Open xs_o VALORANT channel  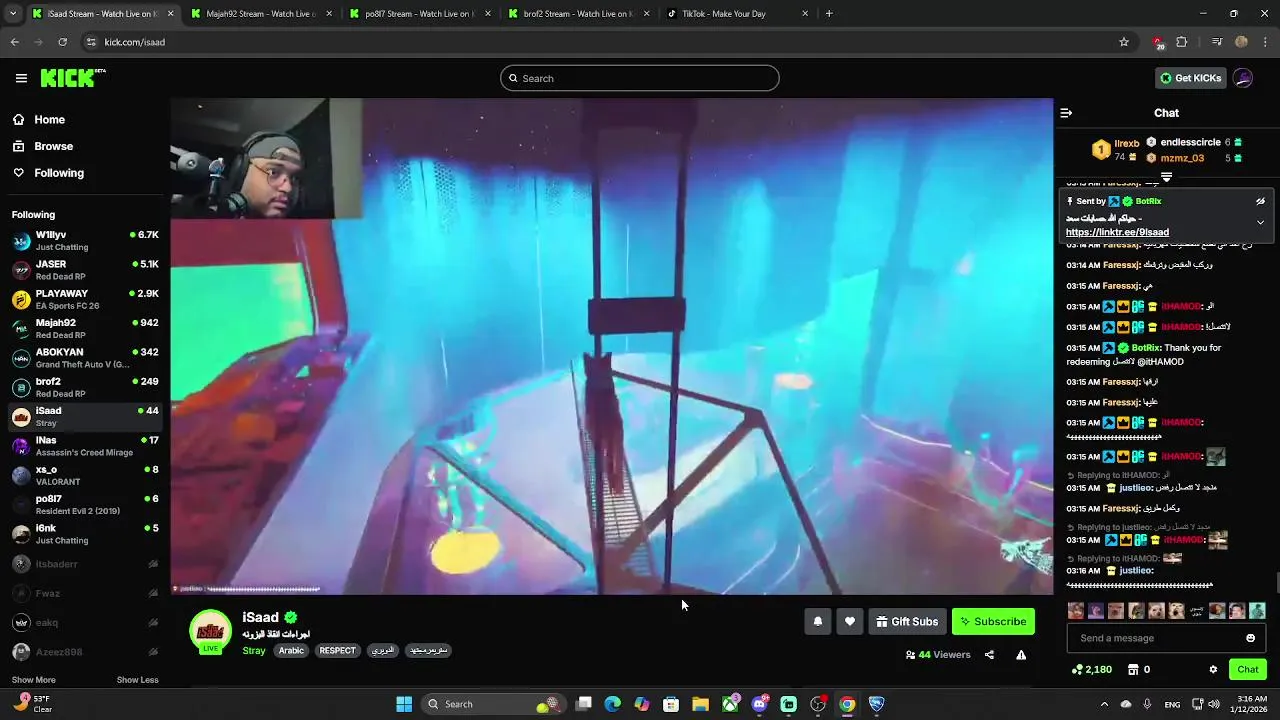[x=85, y=475]
